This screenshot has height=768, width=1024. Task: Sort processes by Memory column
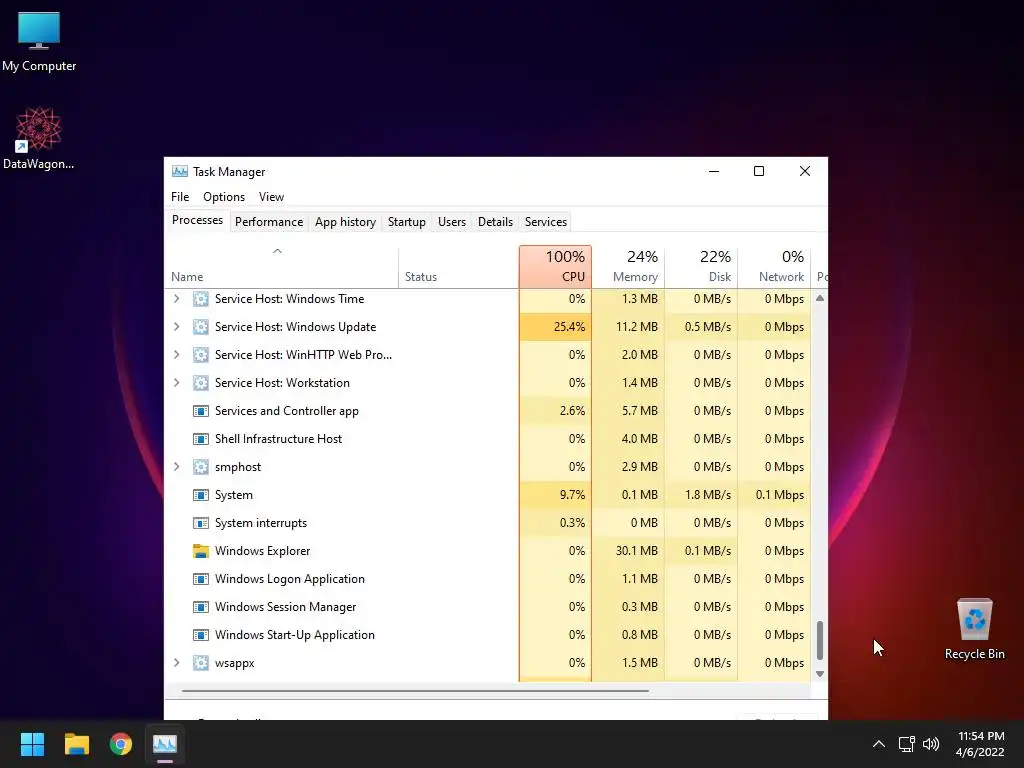tap(628, 266)
